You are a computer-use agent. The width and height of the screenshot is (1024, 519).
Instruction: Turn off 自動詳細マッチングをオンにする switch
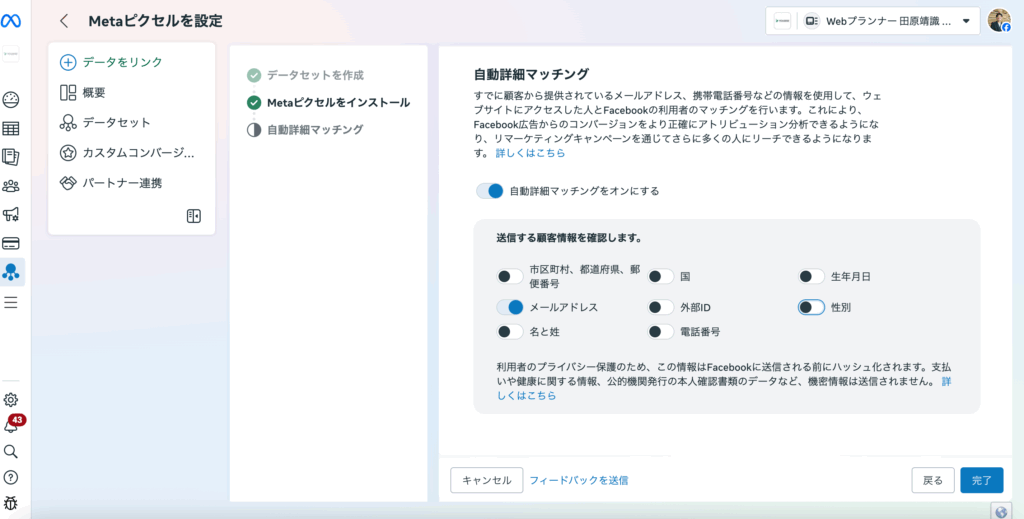coord(490,191)
